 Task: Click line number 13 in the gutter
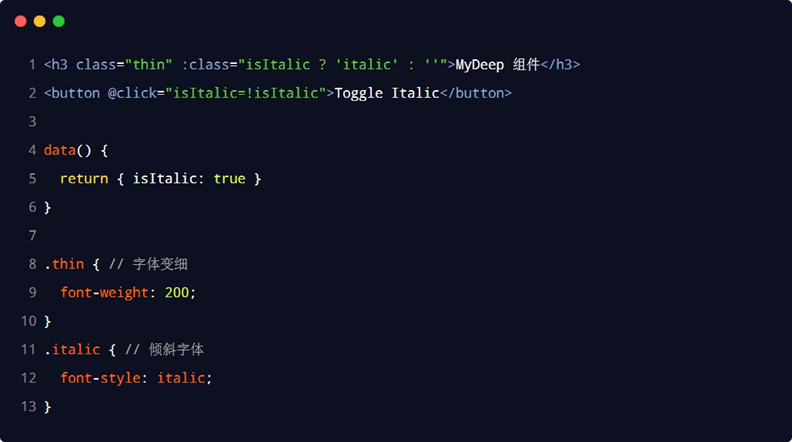(28, 407)
